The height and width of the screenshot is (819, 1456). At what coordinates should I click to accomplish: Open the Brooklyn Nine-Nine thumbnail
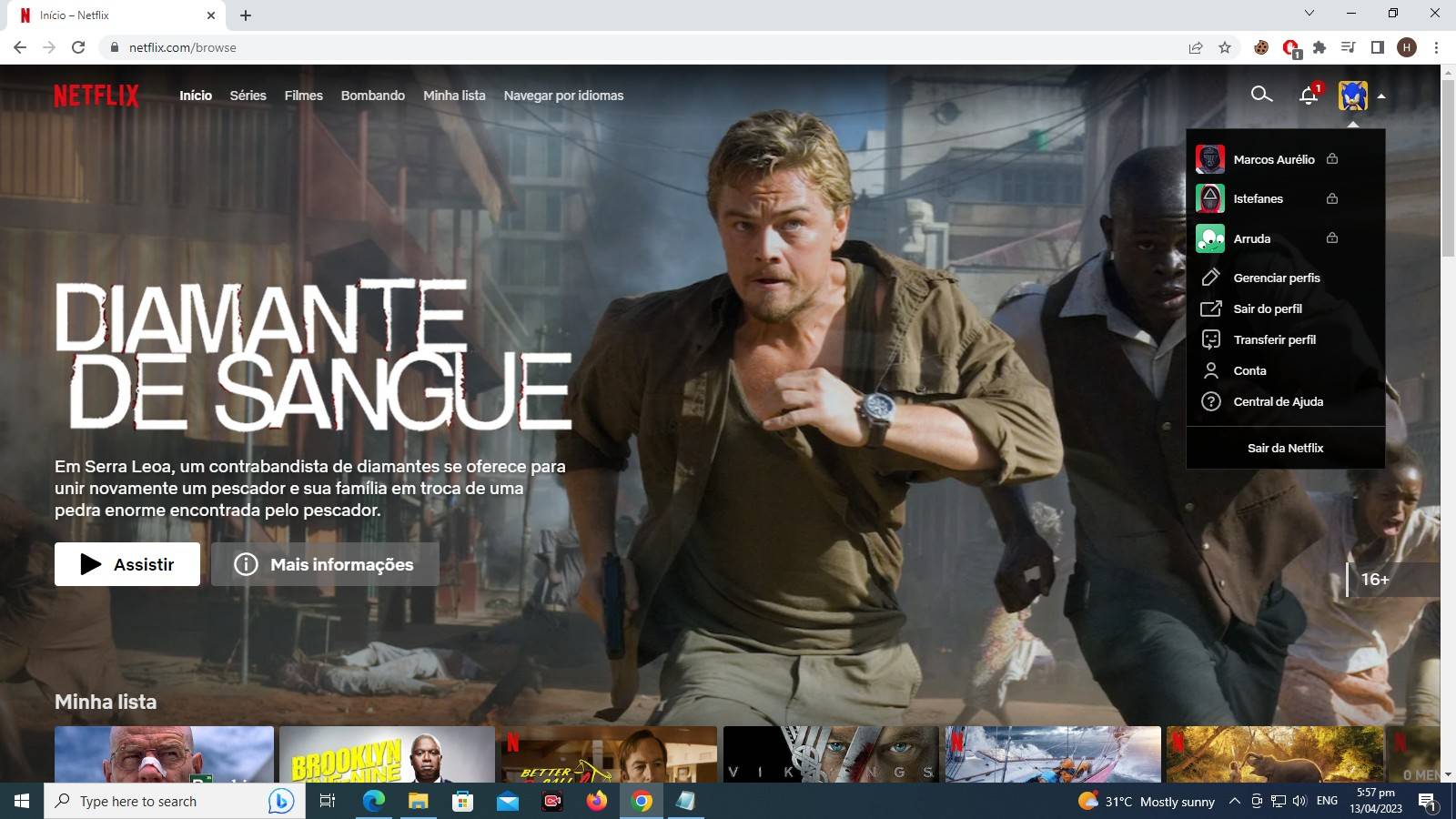387,754
